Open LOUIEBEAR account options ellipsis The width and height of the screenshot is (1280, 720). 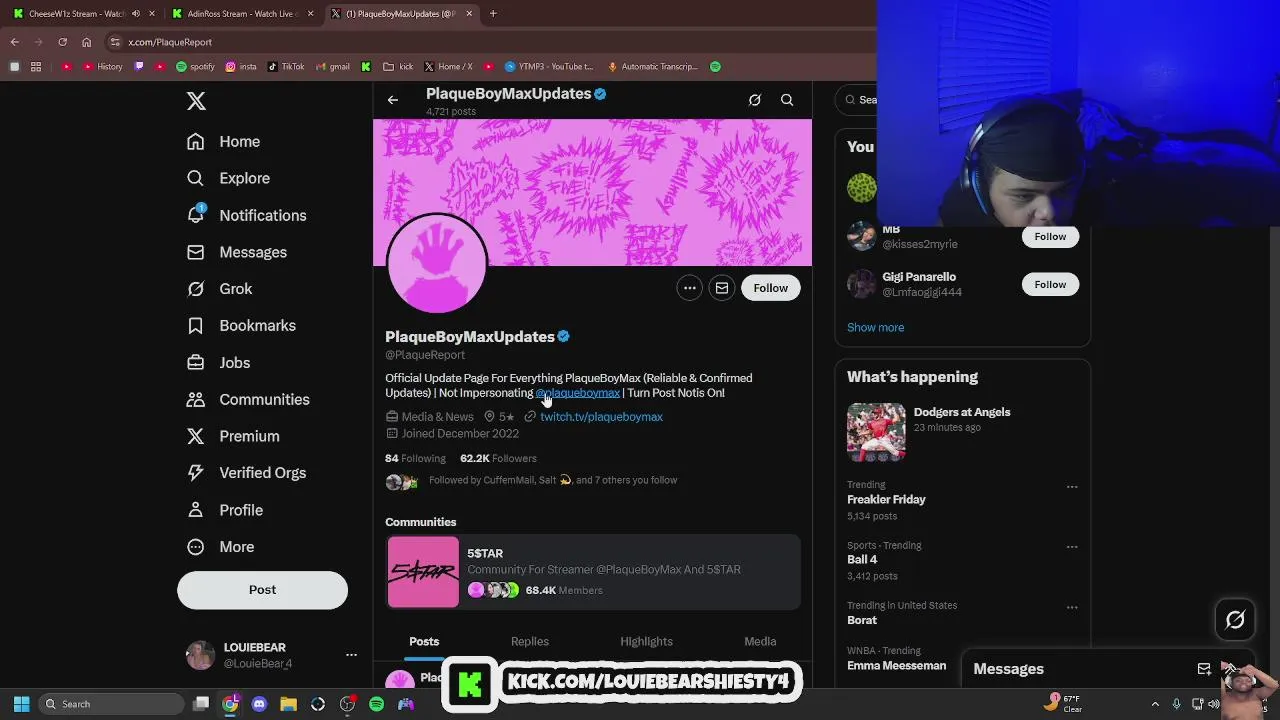[351, 655]
